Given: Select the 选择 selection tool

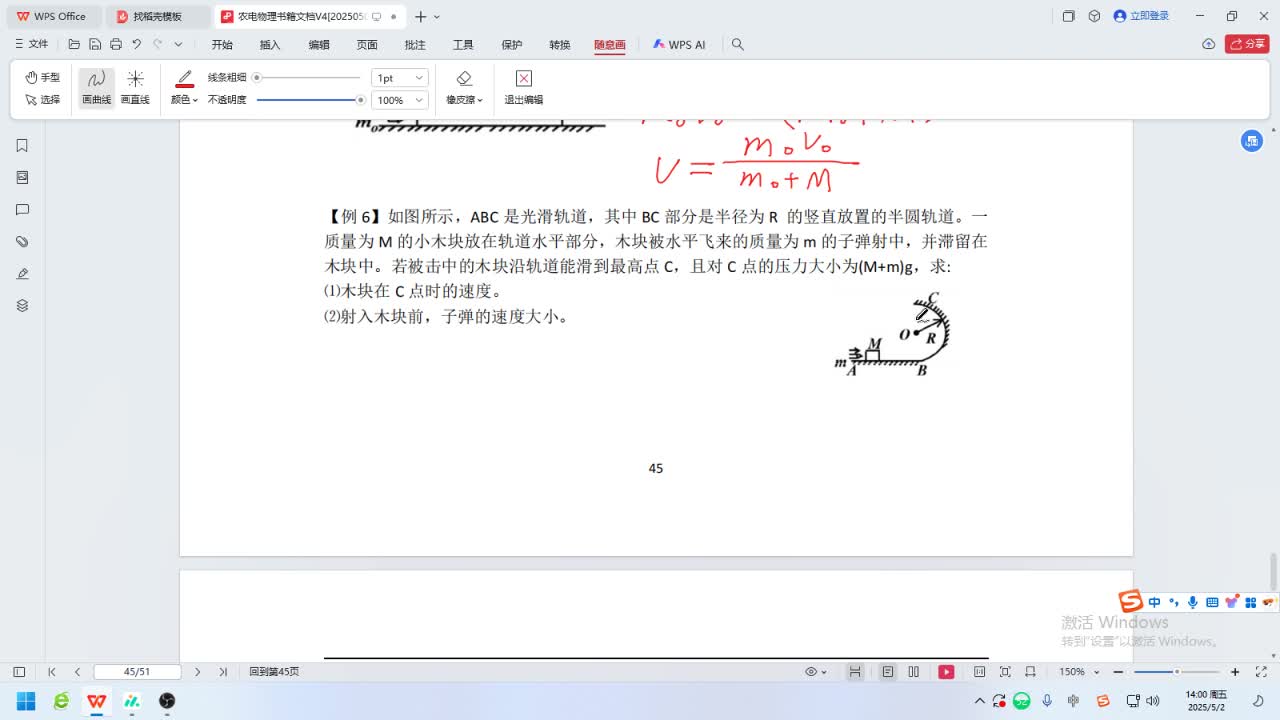Looking at the screenshot, I should coord(42,100).
